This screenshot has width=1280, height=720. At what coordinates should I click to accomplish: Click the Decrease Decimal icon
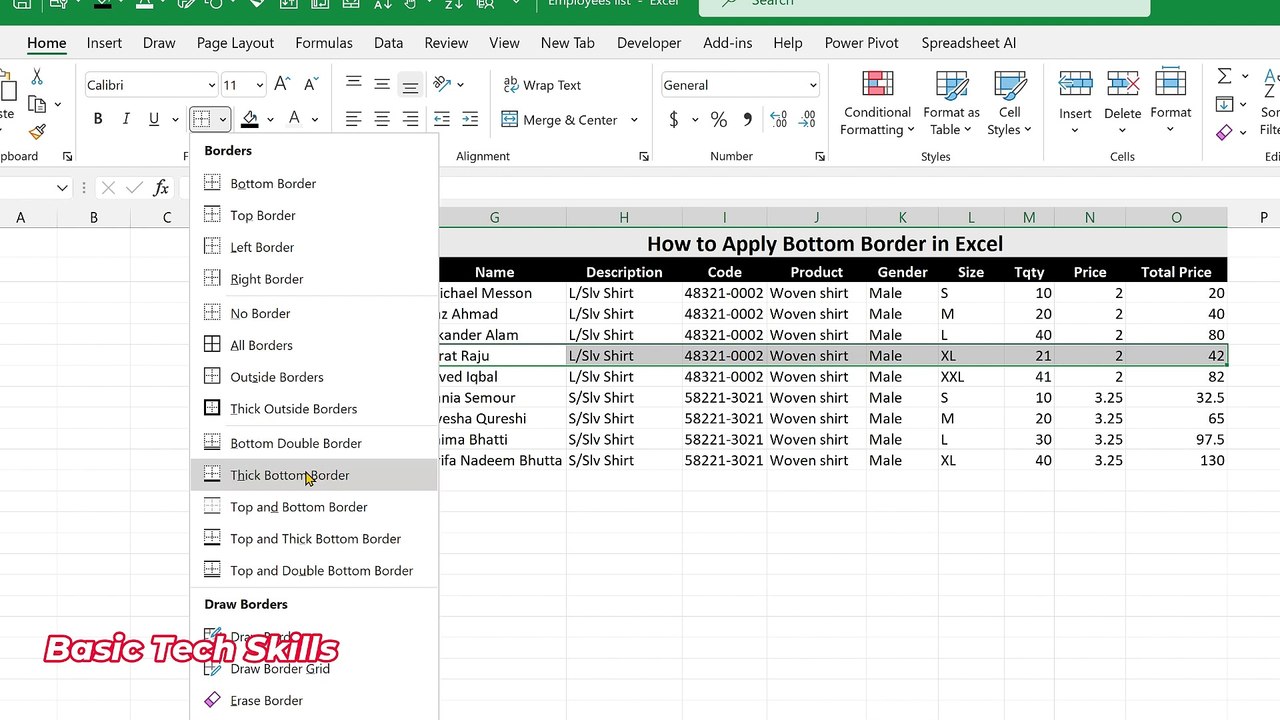pos(807,120)
